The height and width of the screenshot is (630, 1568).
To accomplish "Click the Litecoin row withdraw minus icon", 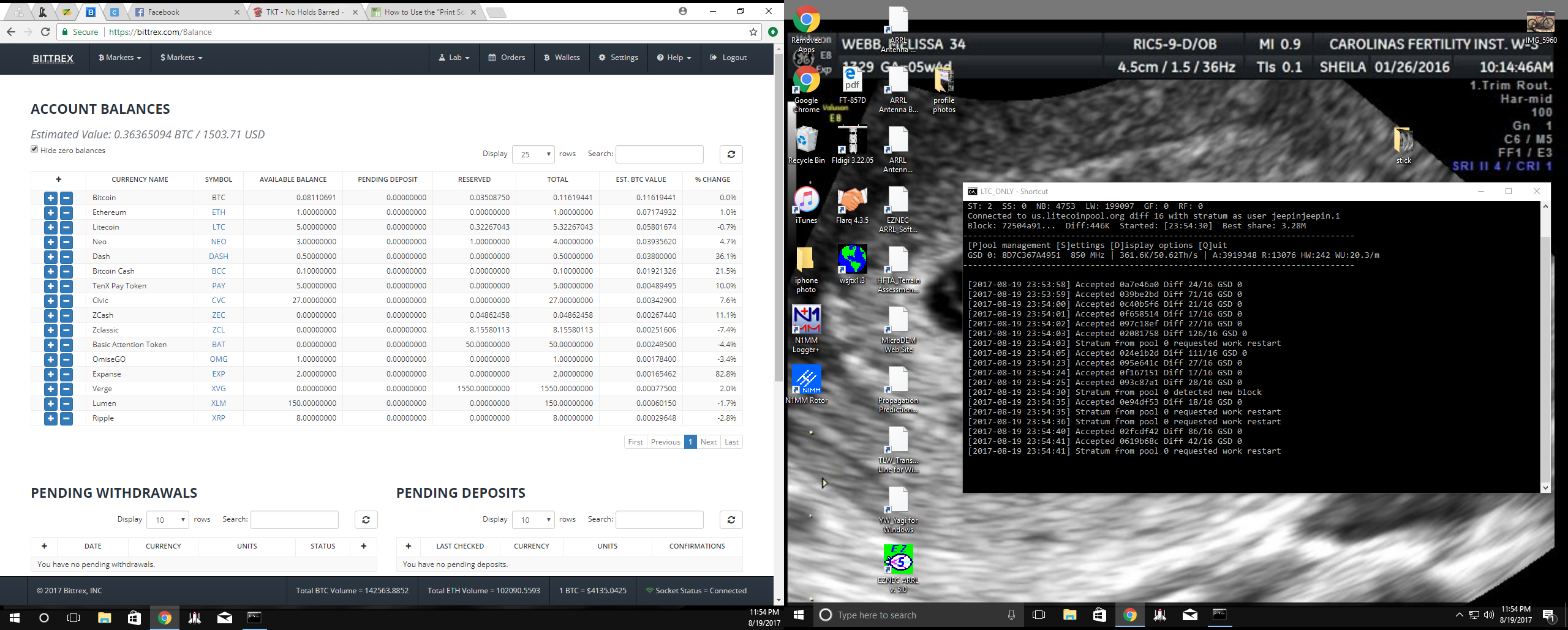I will click(x=66, y=227).
